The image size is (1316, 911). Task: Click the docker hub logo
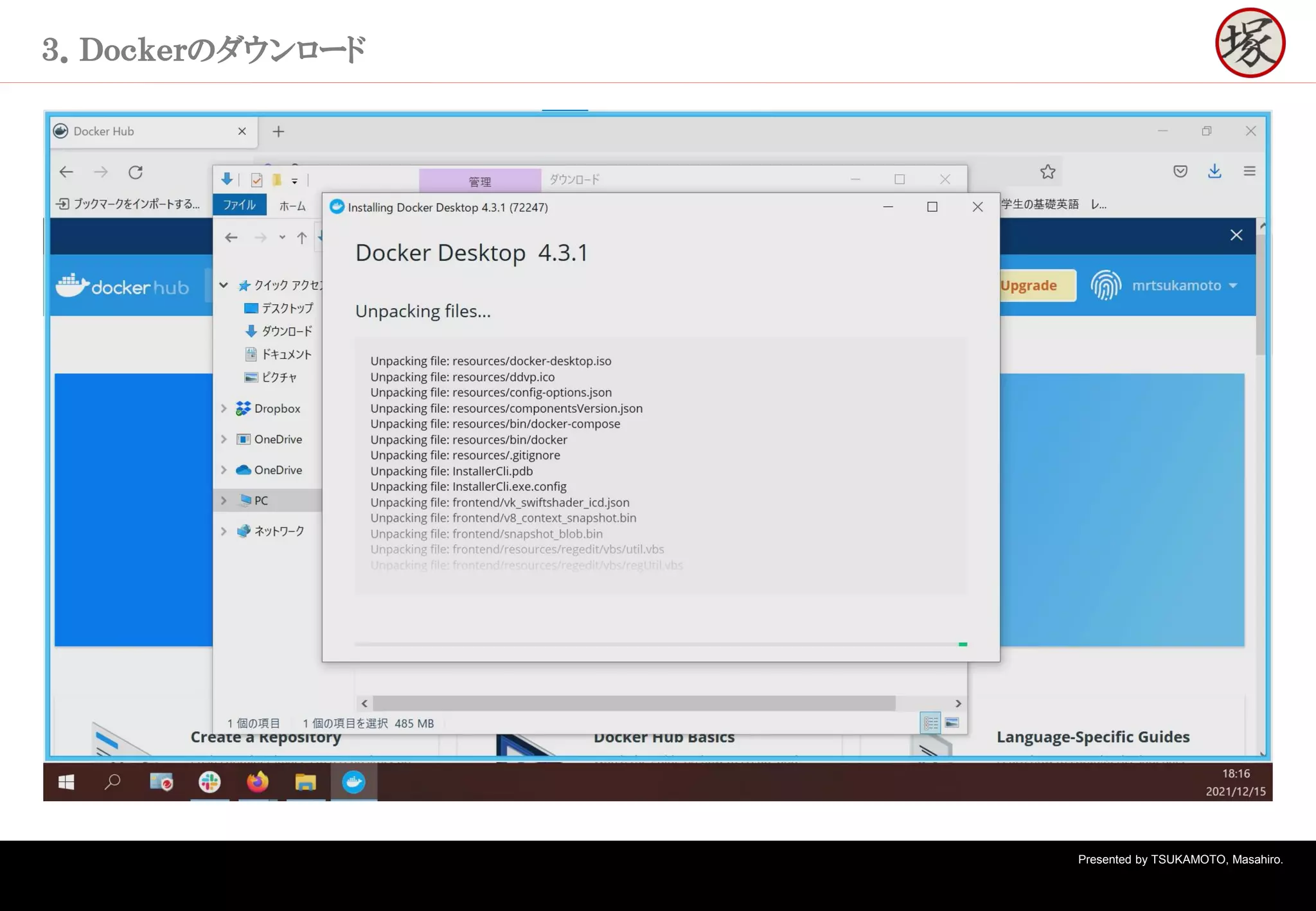click(x=122, y=286)
